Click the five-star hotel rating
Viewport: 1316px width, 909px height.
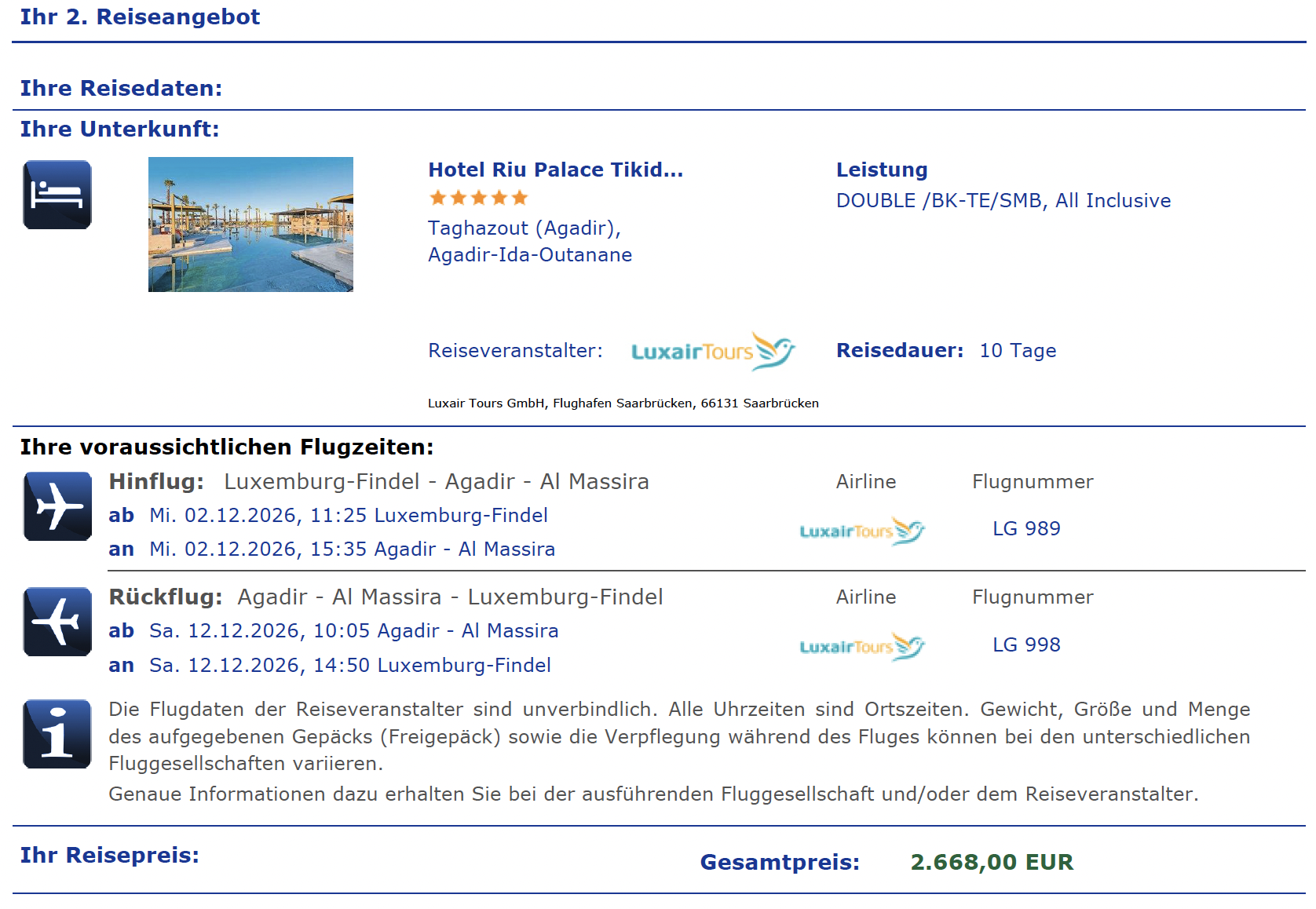tap(478, 198)
